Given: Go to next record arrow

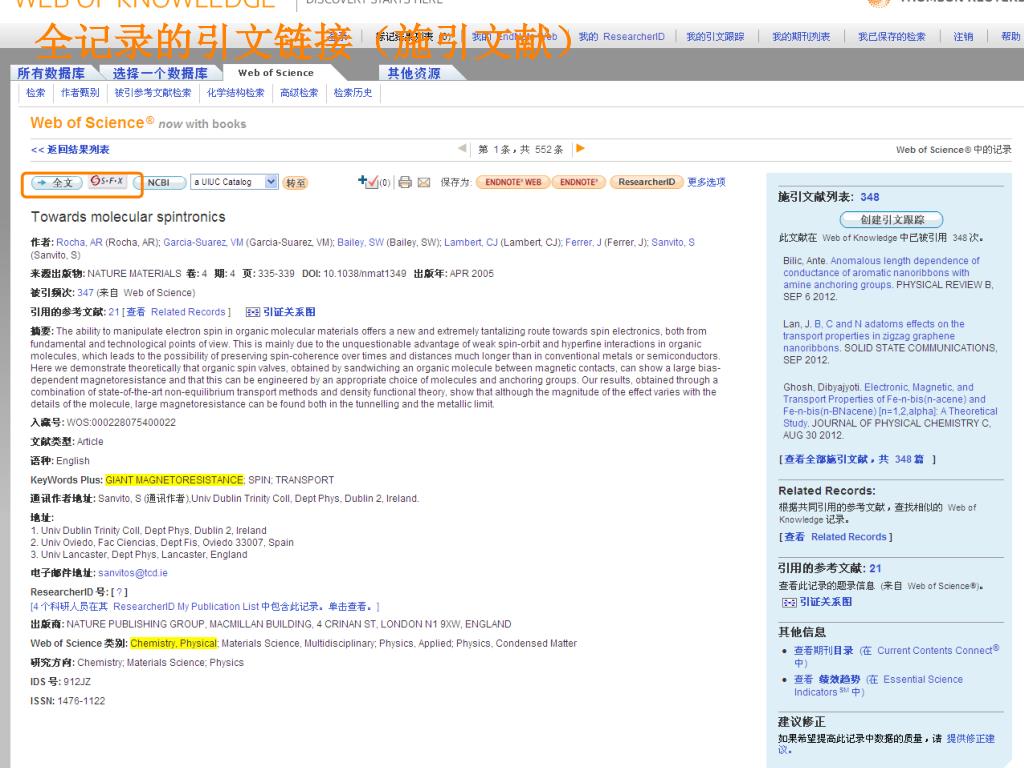Looking at the screenshot, I should [x=580, y=149].
